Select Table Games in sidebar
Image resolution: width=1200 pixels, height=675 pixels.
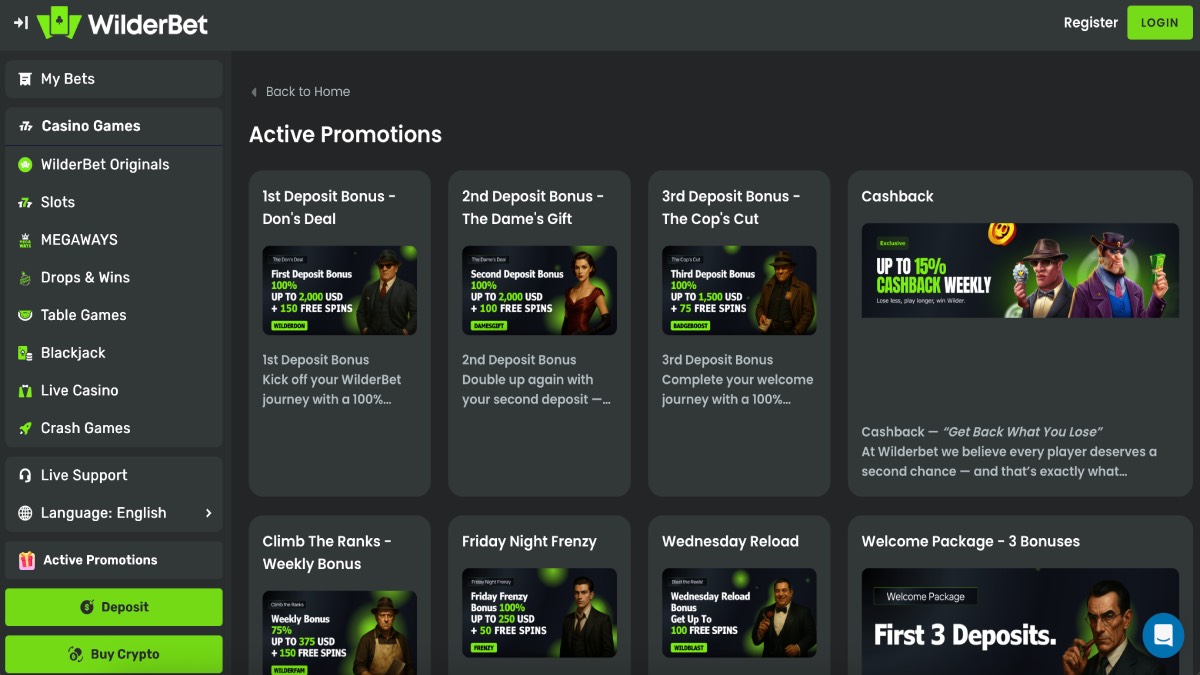(83, 315)
